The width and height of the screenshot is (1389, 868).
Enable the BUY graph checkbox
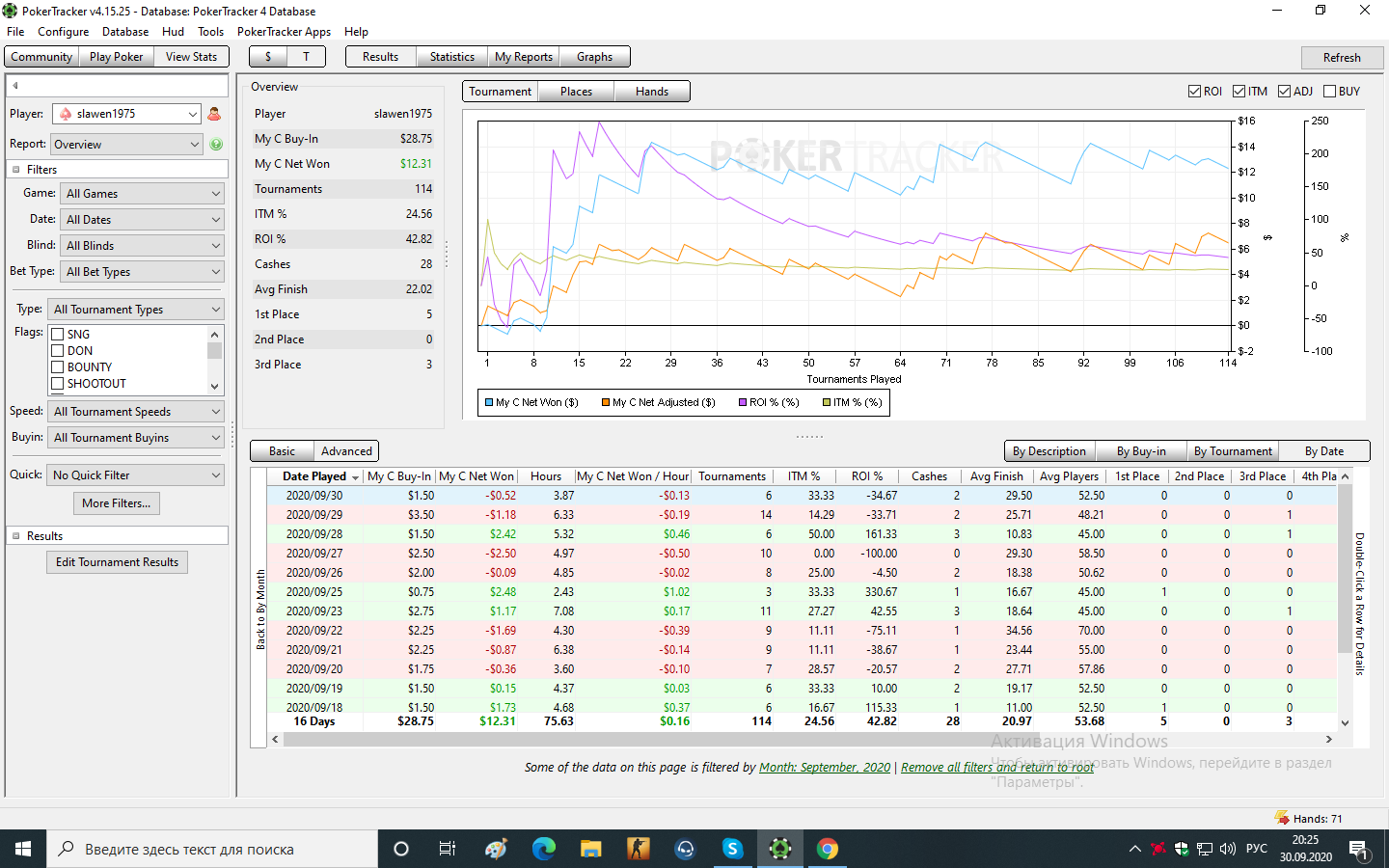[x=1330, y=92]
